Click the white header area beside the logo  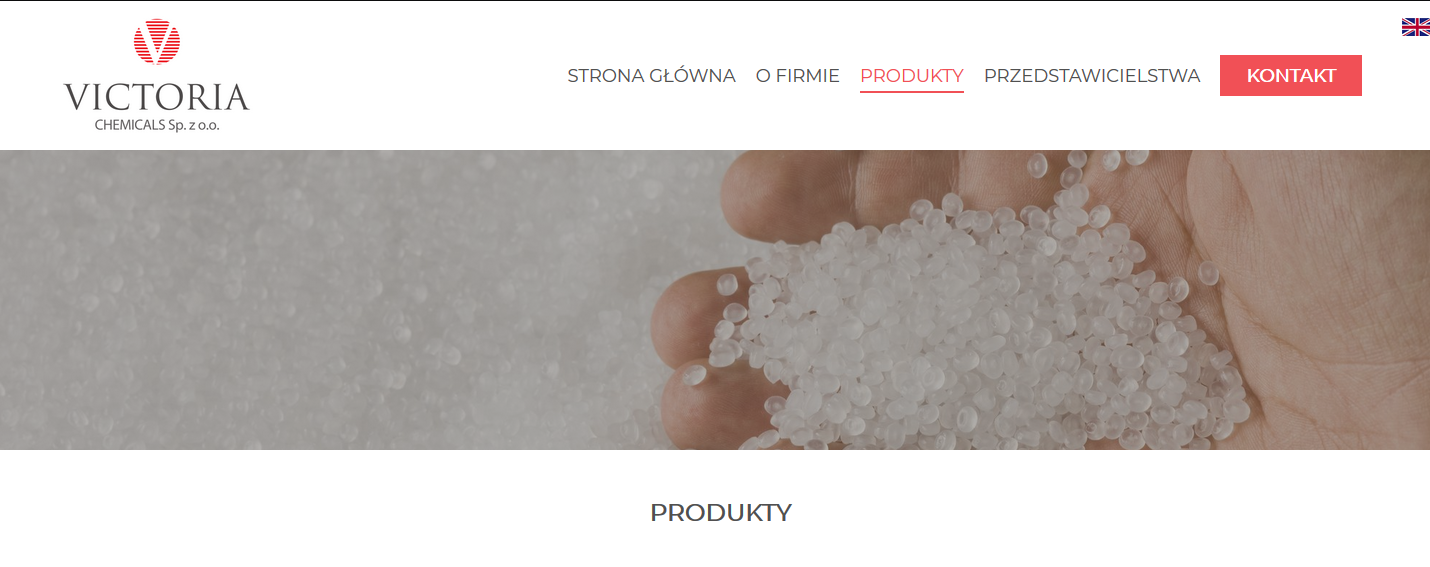(400, 75)
